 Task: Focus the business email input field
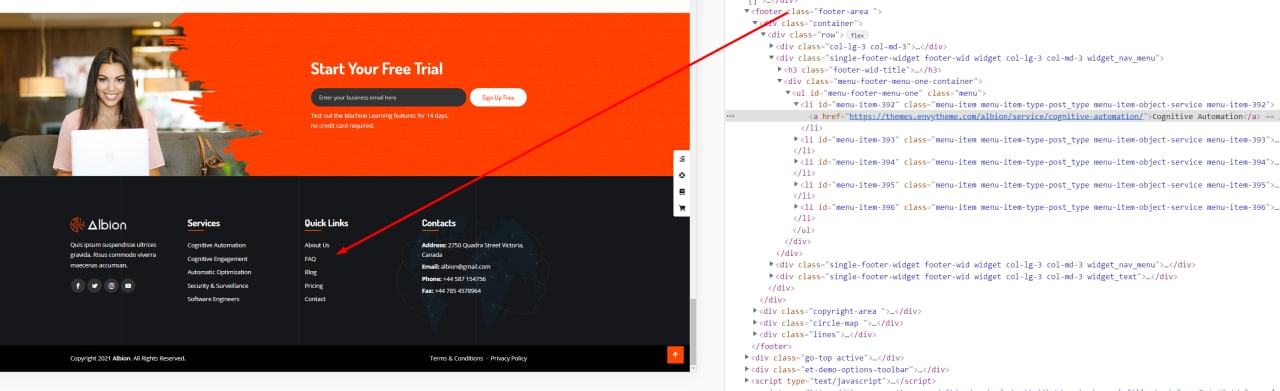(x=388, y=97)
